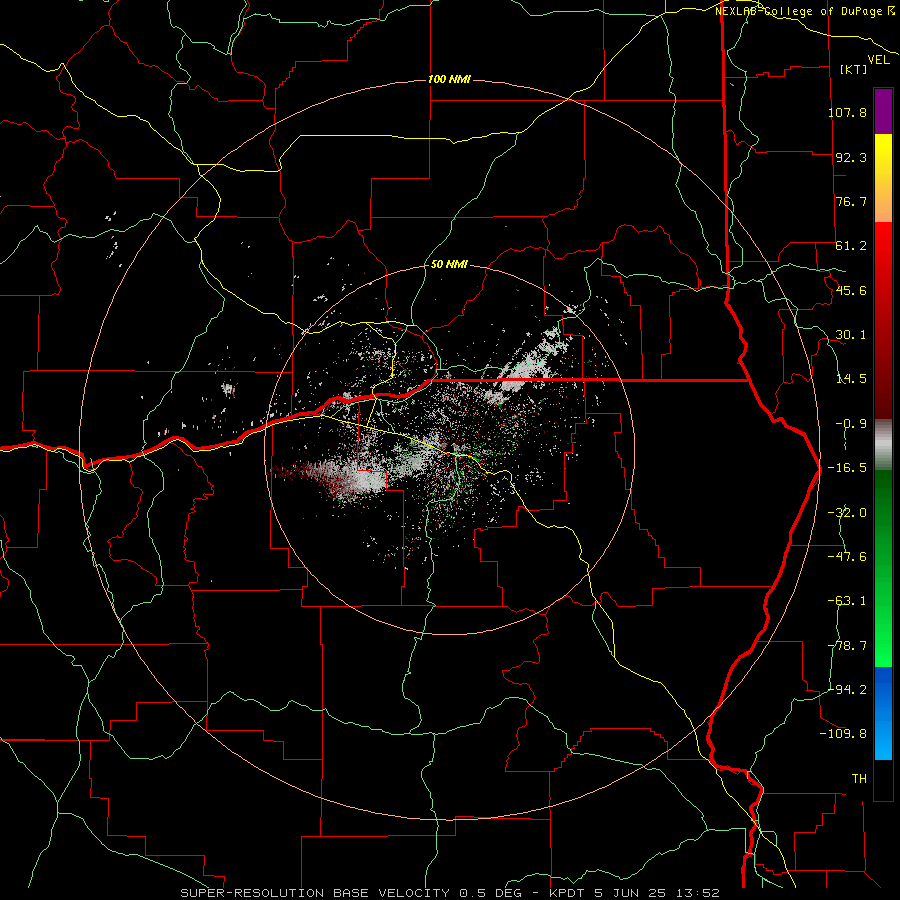Pick the purple segment of velocity scale
Screen dimensions: 900x900
pos(883,111)
